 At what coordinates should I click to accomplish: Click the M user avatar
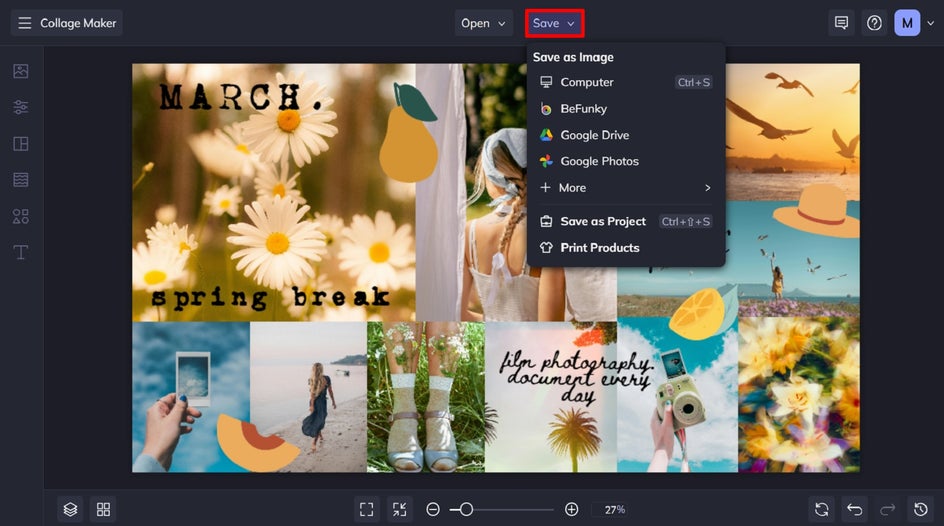pyautogui.click(x=907, y=23)
